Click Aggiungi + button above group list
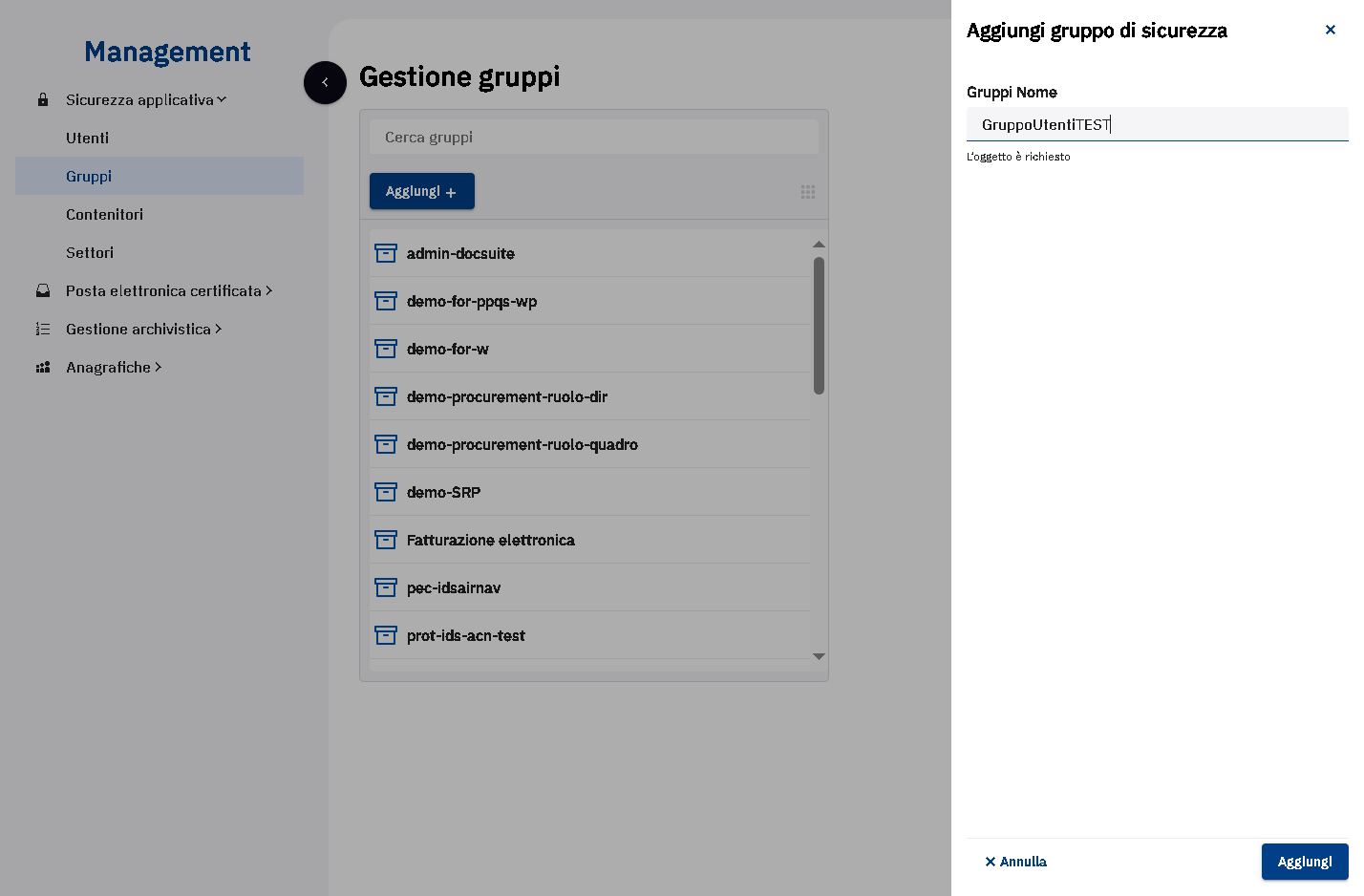1364x896 pixels. pyautogui.click(x=422, y=191)
